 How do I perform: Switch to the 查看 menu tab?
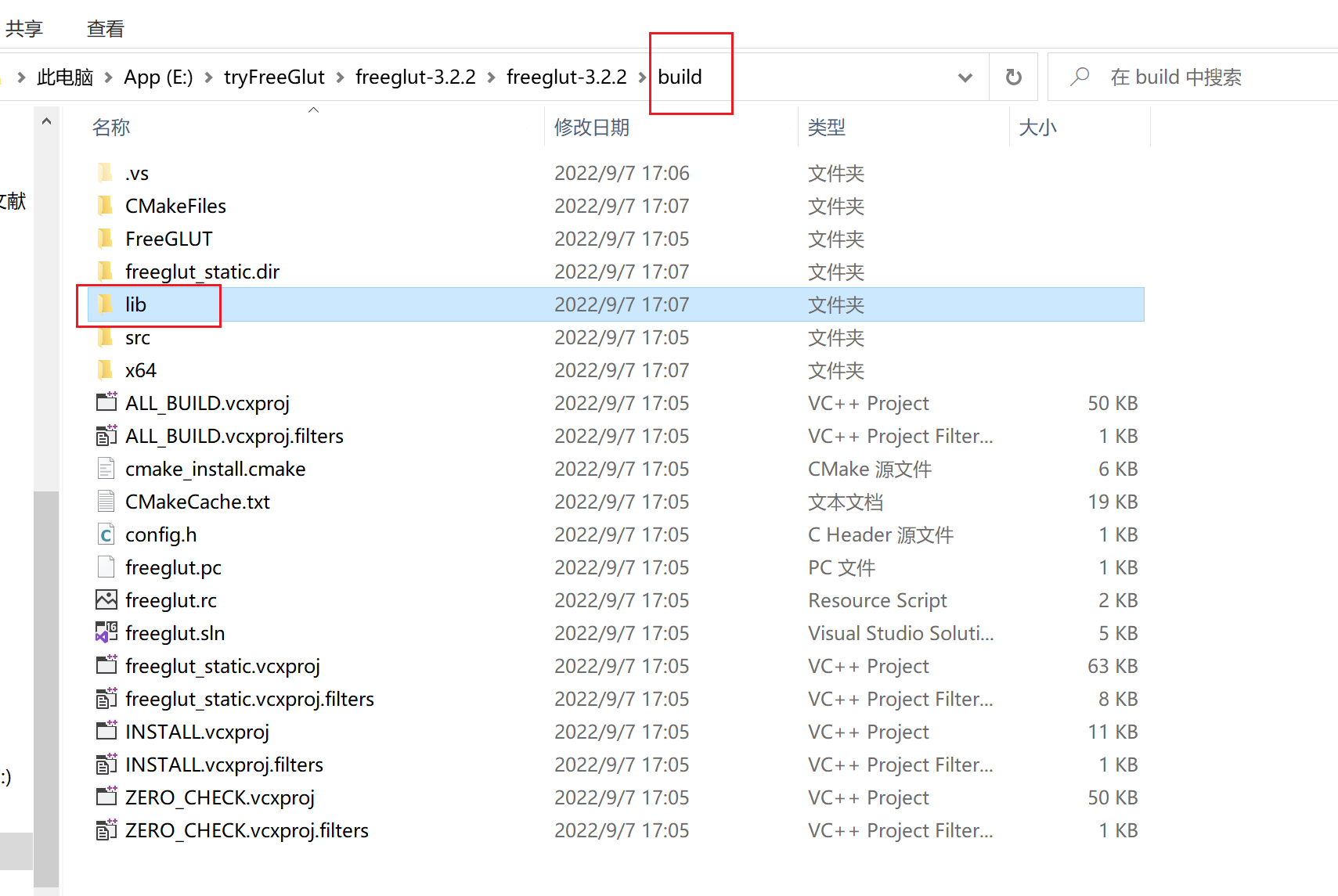click(x=104, y=27)
